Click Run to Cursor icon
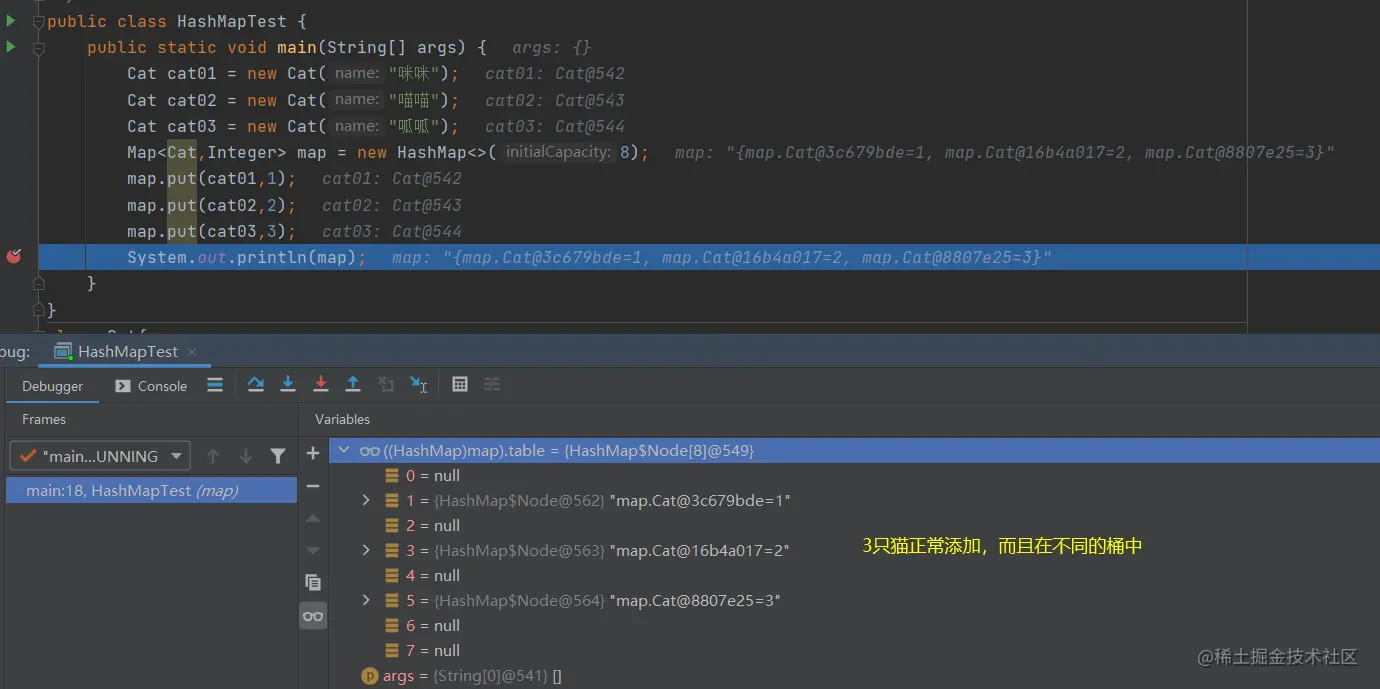This screenshot has width=1380, height=689. pyautogui.click(x=419, y=384)
